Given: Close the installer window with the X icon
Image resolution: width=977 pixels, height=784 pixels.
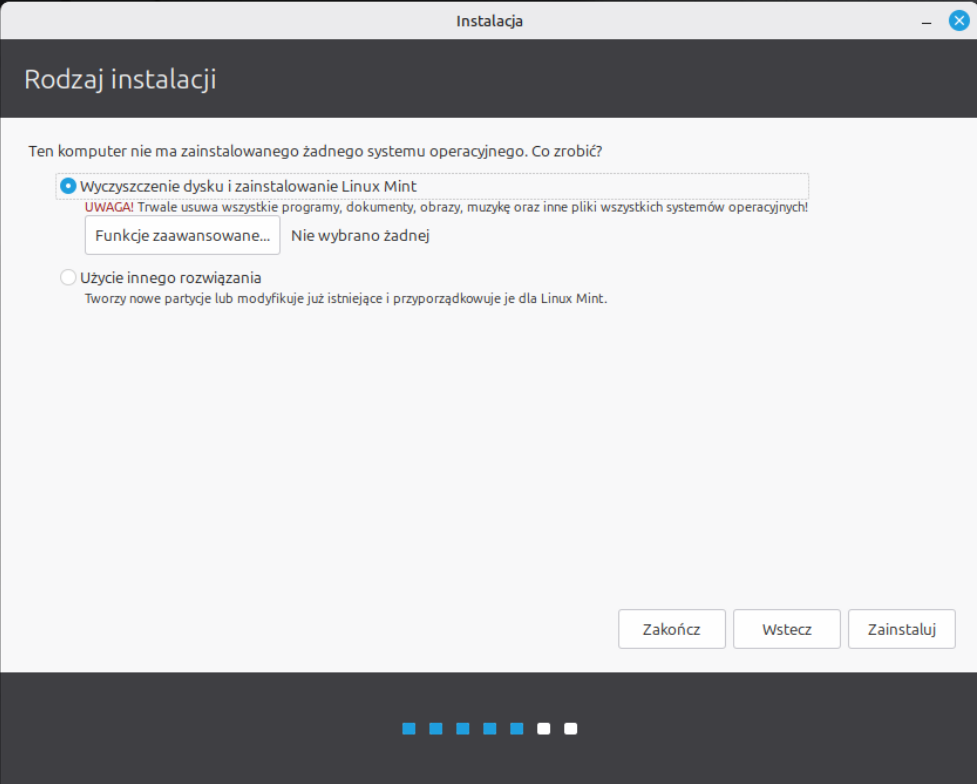Looking at the screenshot, I should (x=958, y=20).
